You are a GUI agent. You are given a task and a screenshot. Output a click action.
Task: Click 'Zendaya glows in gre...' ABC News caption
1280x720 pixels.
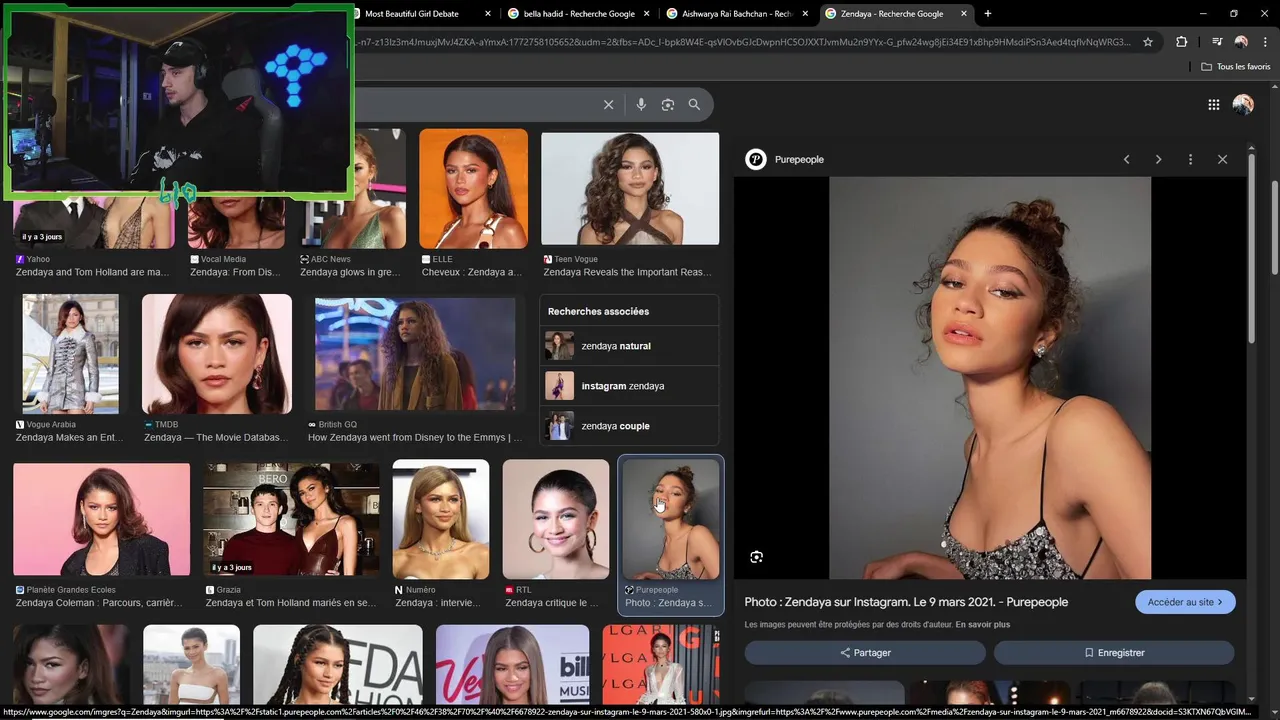point(350,272)
